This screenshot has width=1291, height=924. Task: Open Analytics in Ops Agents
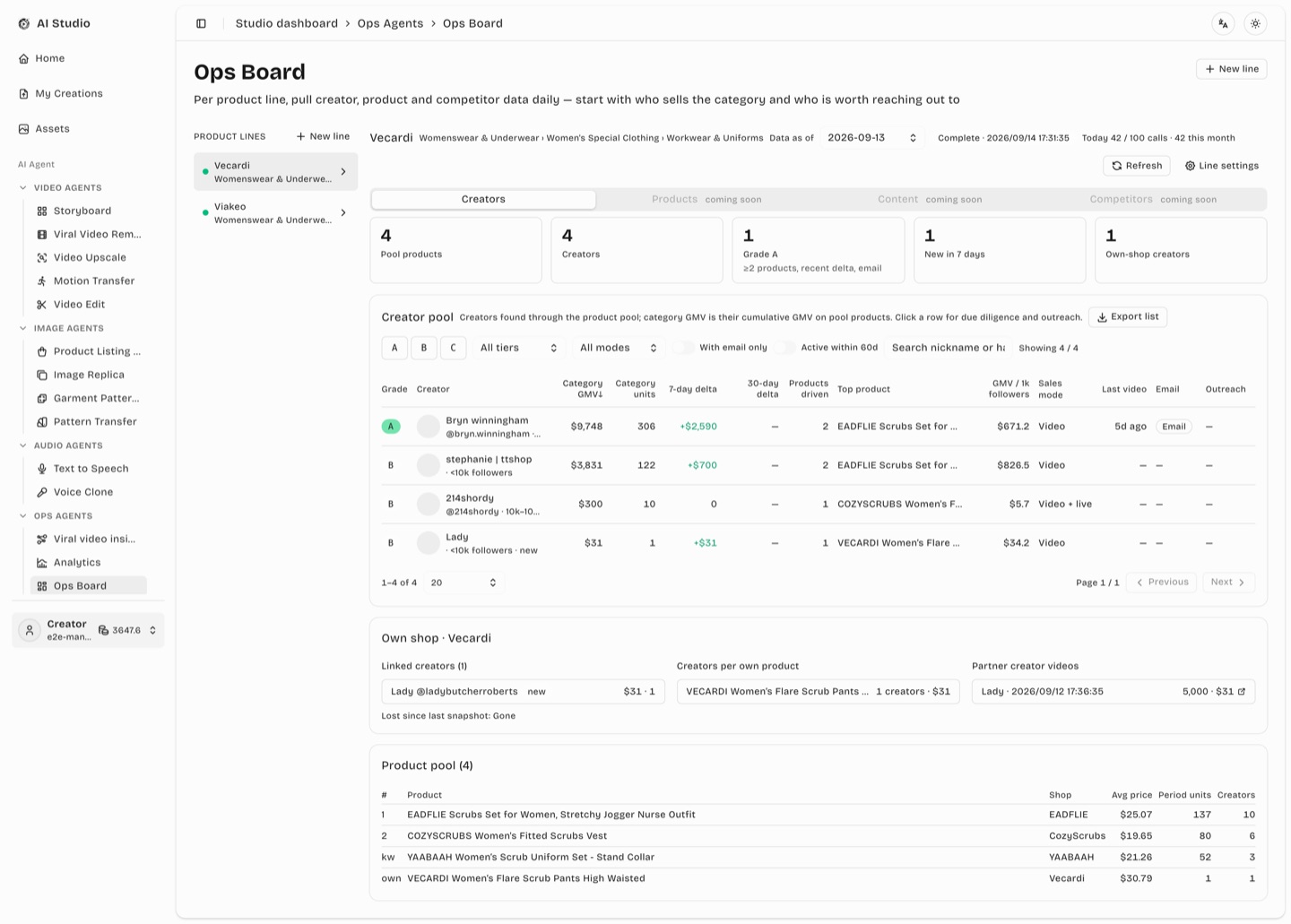pyautogui.click(x=89, y=562)
